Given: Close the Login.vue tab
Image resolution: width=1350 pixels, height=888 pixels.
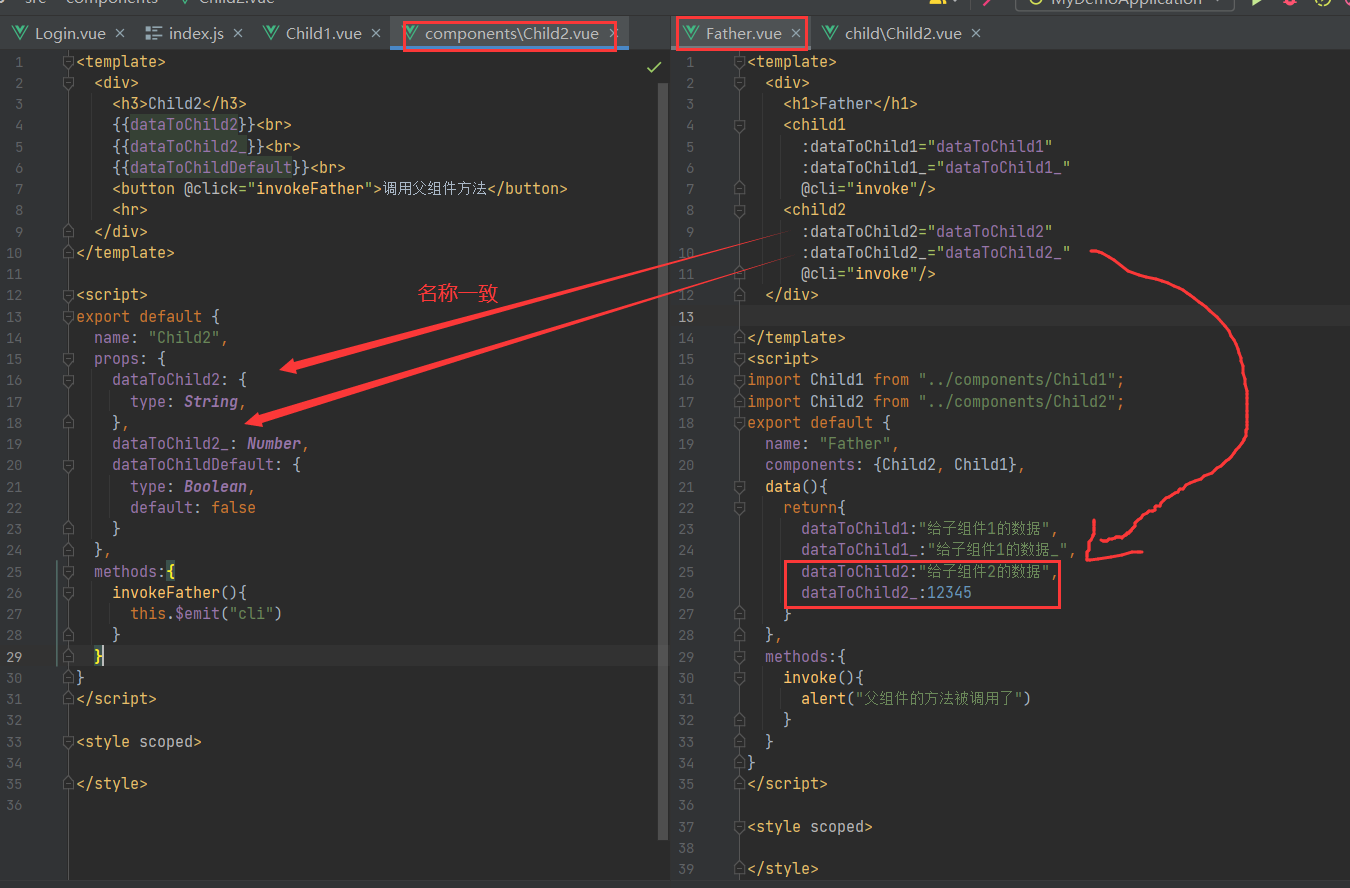Looking at the screenshot, I should [x=120, y=34].
